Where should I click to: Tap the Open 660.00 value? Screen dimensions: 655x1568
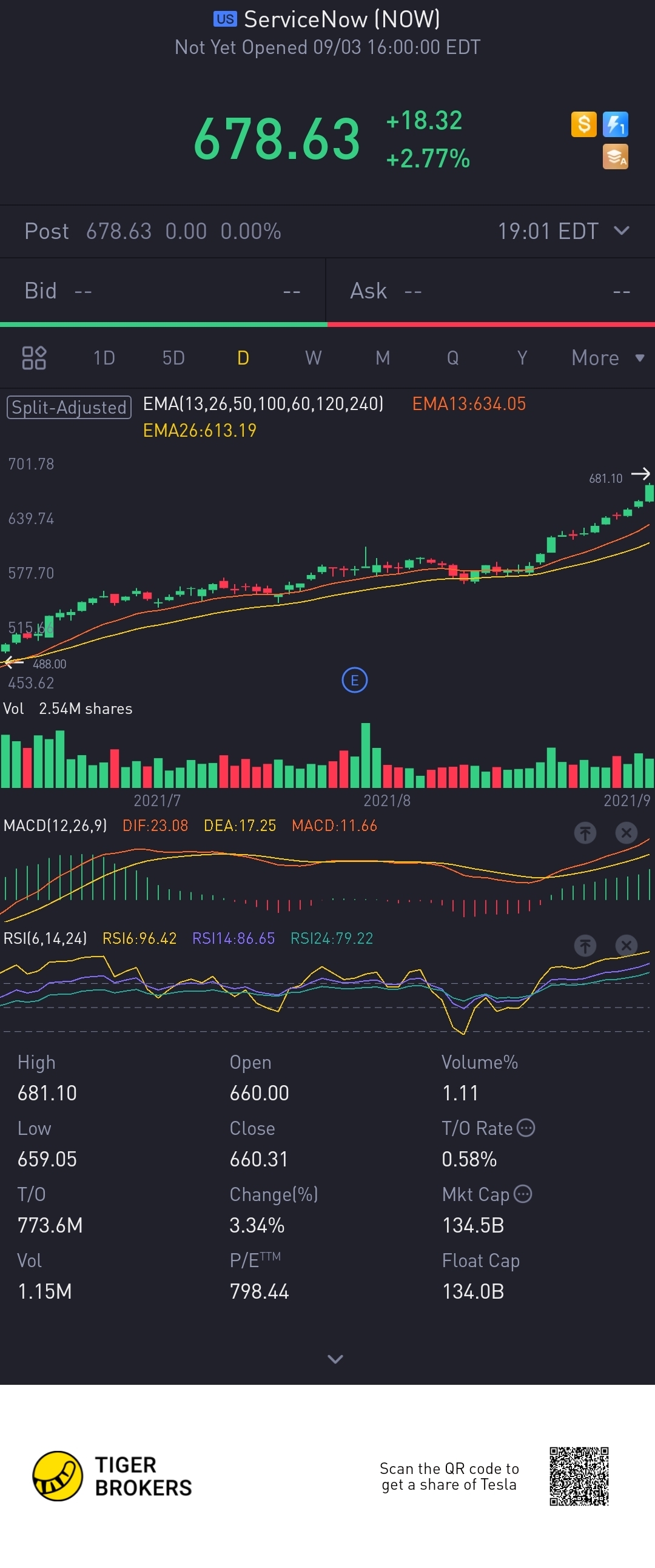(x=260, y=1092)
